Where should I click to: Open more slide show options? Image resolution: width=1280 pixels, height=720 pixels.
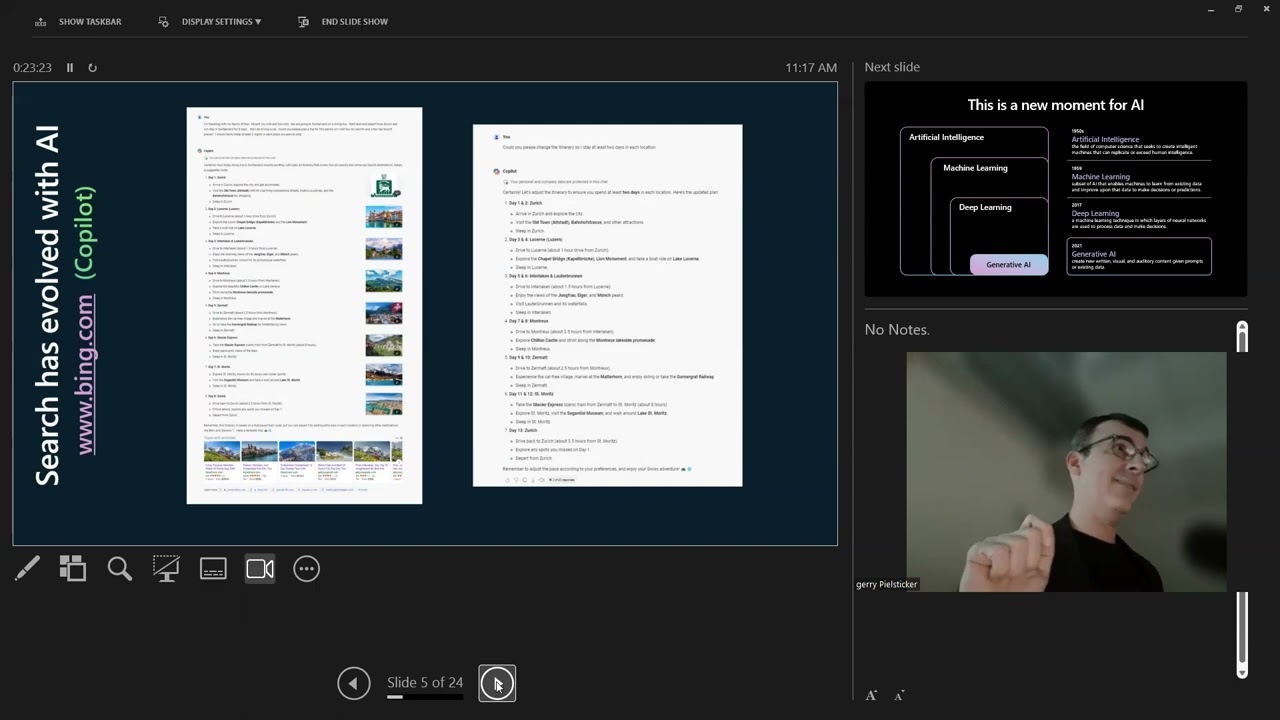pyautogui.click(x=306, y=569)
